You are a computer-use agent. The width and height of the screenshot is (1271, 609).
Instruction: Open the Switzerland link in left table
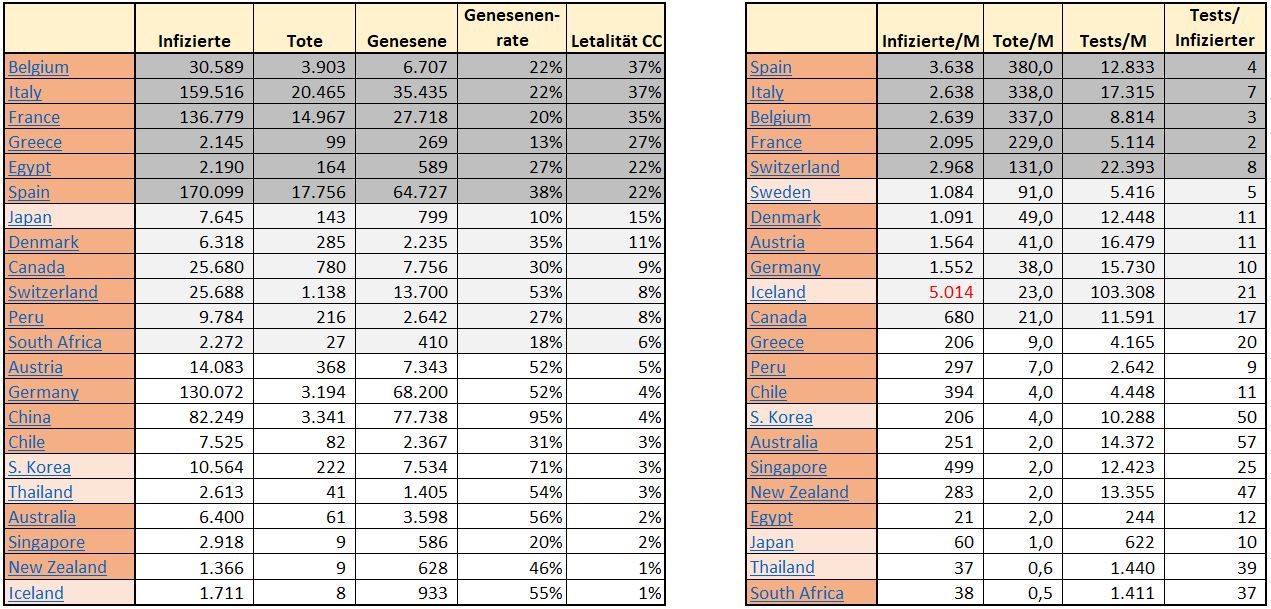tap(53, 292)
